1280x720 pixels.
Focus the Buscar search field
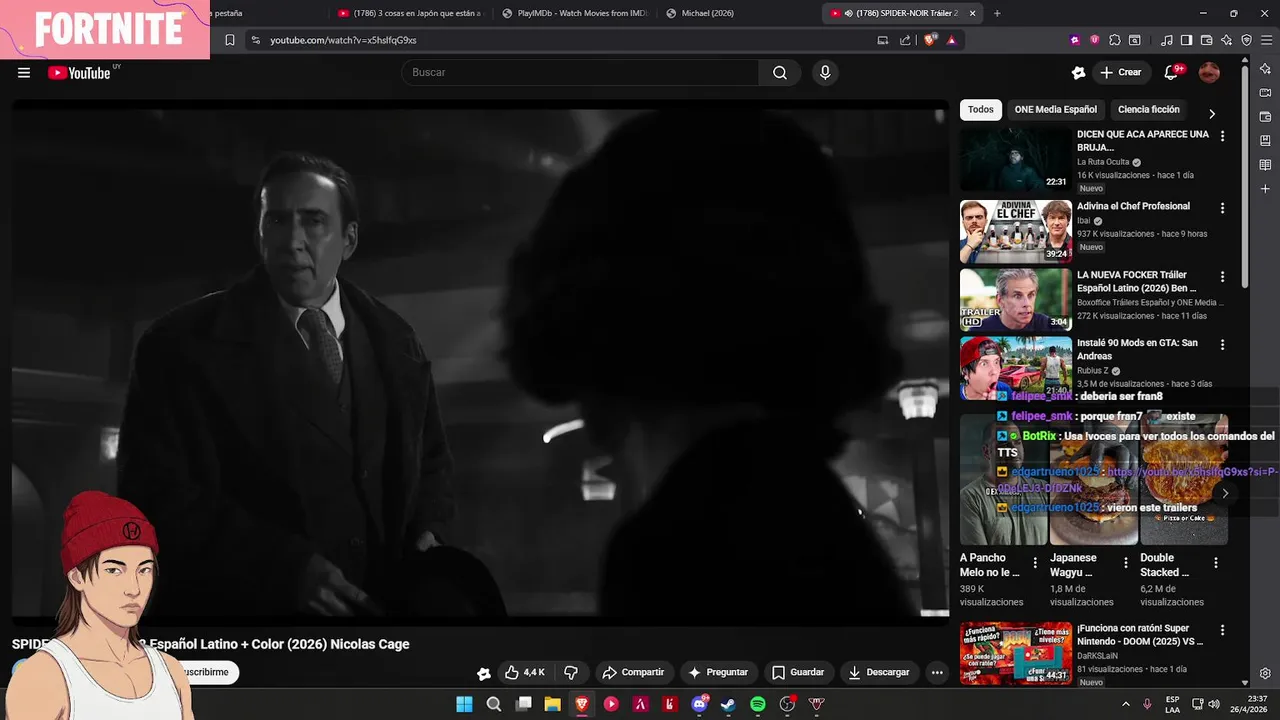581,72
